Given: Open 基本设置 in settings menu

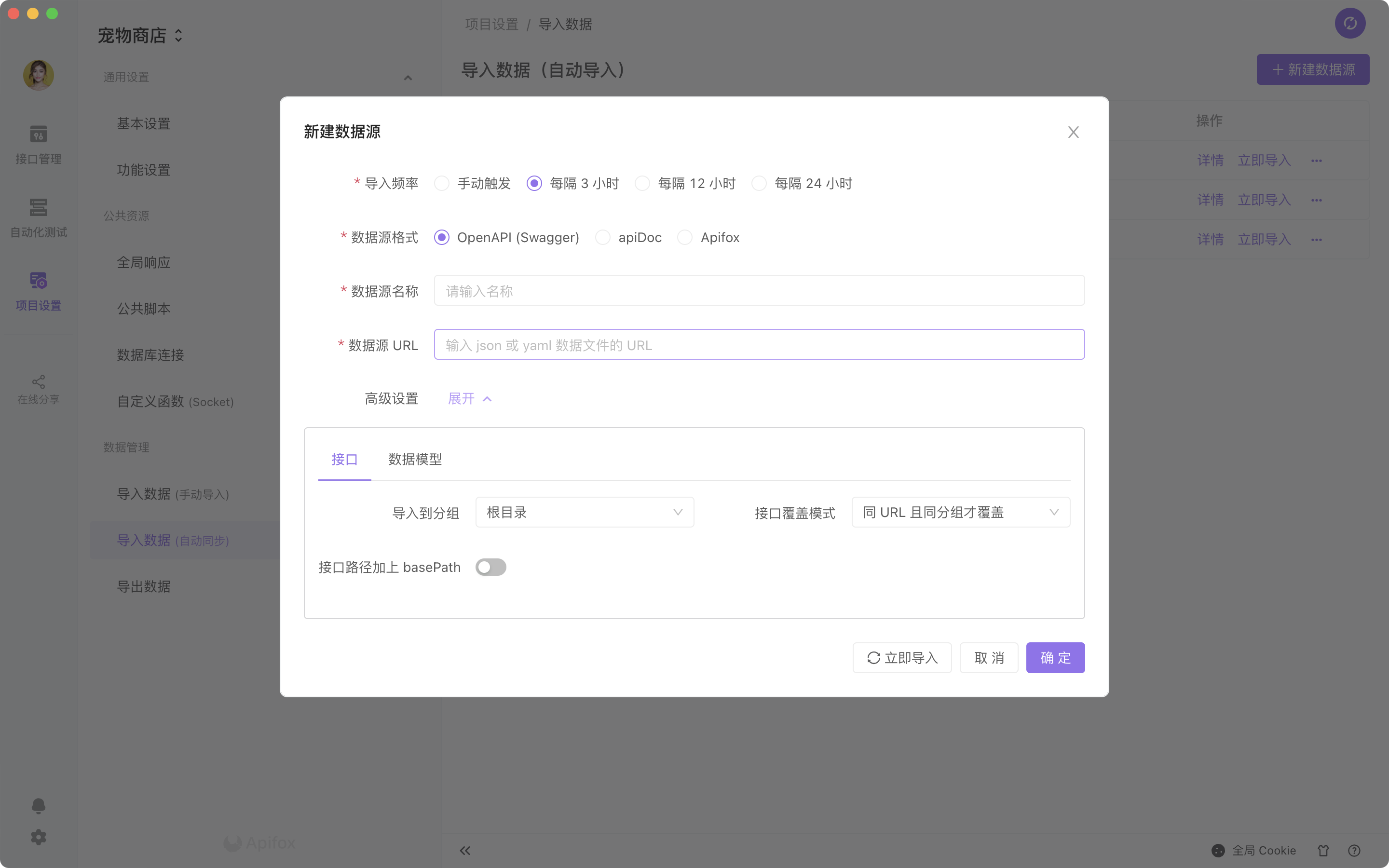Looking at the screenshot, I should (x=144, y=123).
